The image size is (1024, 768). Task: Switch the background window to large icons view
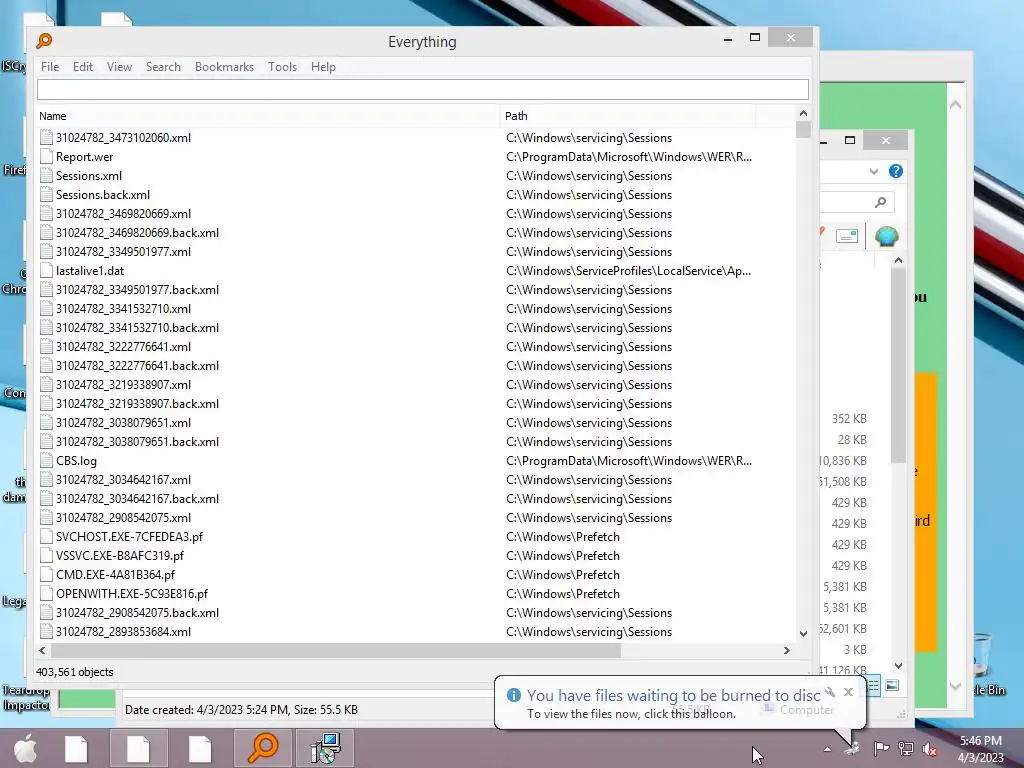pyautogui.click(x=892, y=686)
